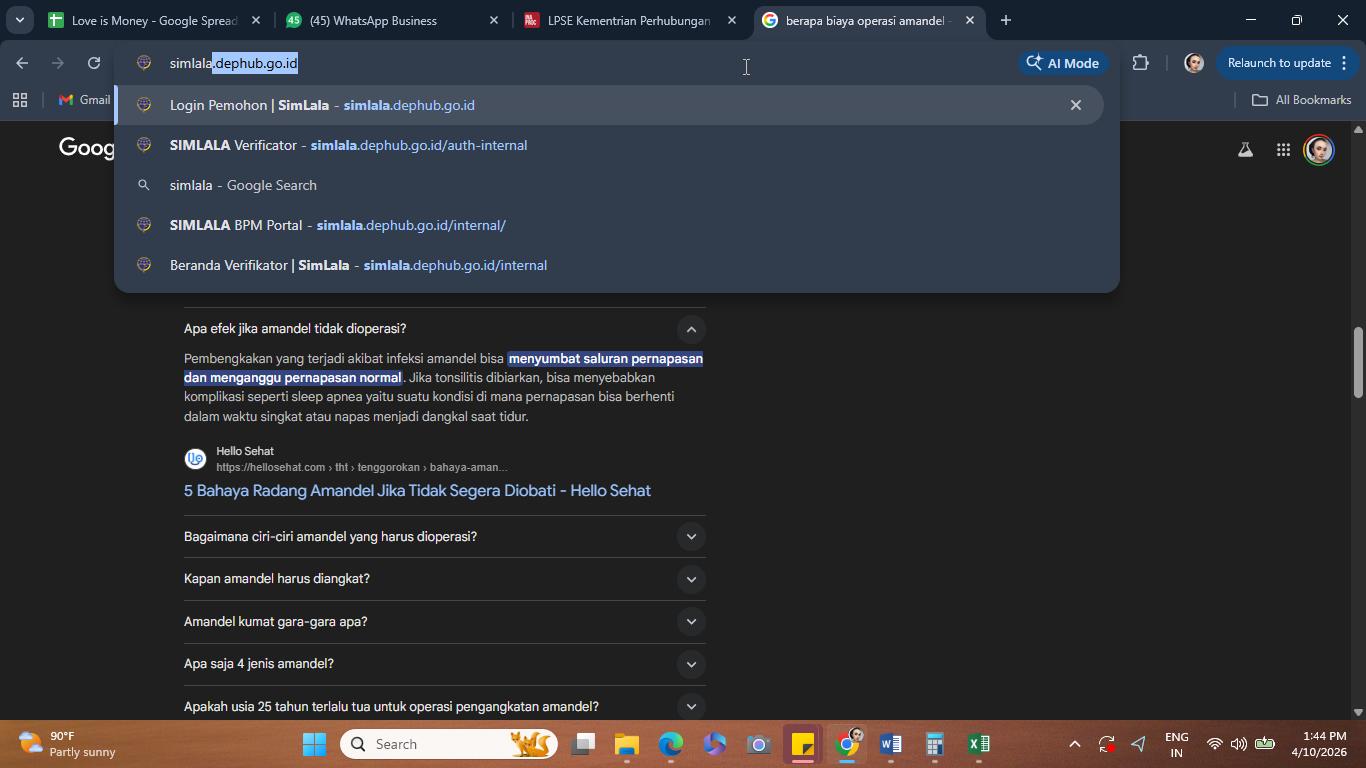
Task: Click the page vertical scrollbar thumb
Action: pyautogui.click(x=1358, y=362)
